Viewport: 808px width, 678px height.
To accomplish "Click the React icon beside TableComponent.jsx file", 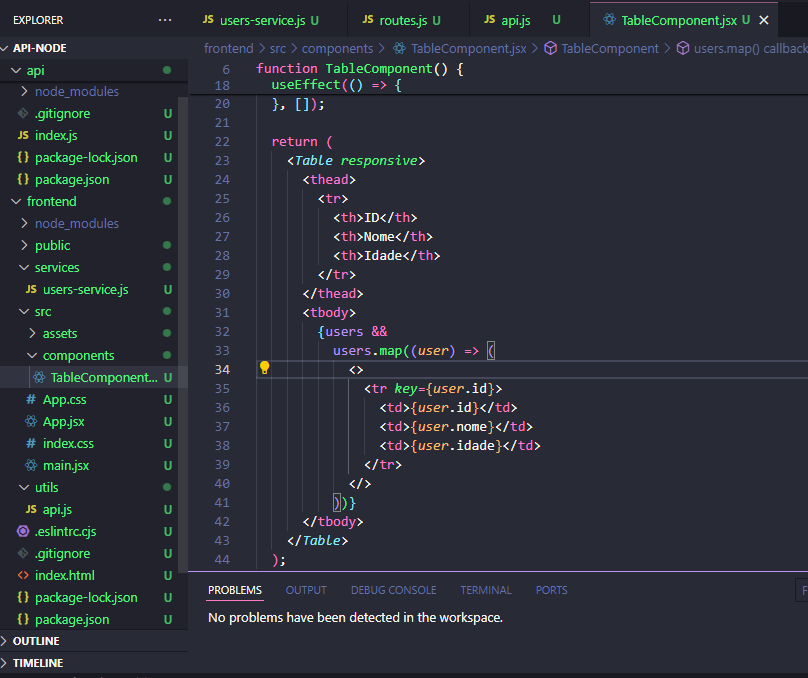I will (39, 377).
